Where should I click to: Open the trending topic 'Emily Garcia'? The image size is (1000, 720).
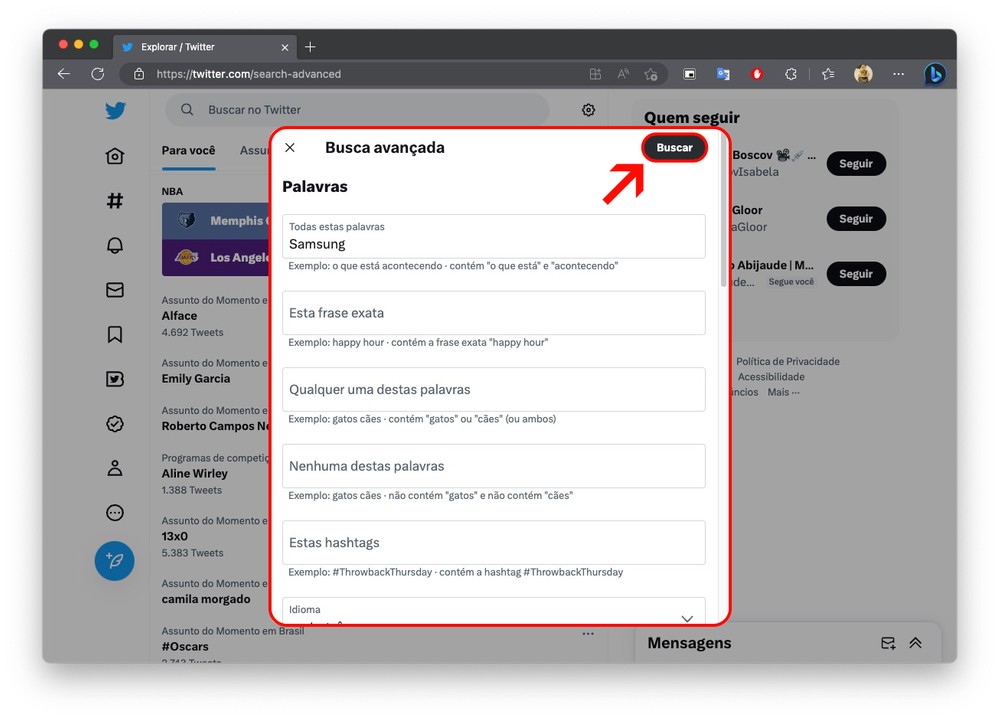(x=196, y=378)
